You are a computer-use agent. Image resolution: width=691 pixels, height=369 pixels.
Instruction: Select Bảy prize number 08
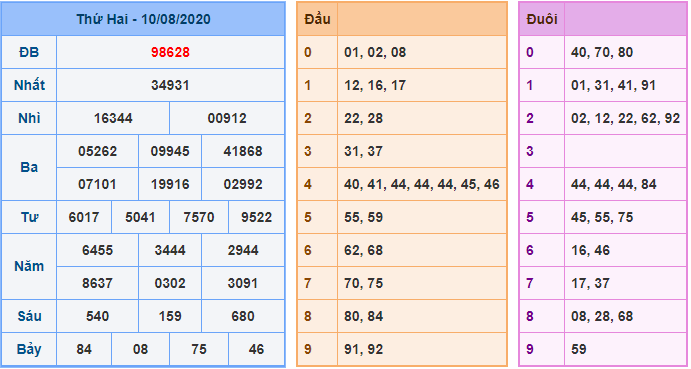coord(140,349)
